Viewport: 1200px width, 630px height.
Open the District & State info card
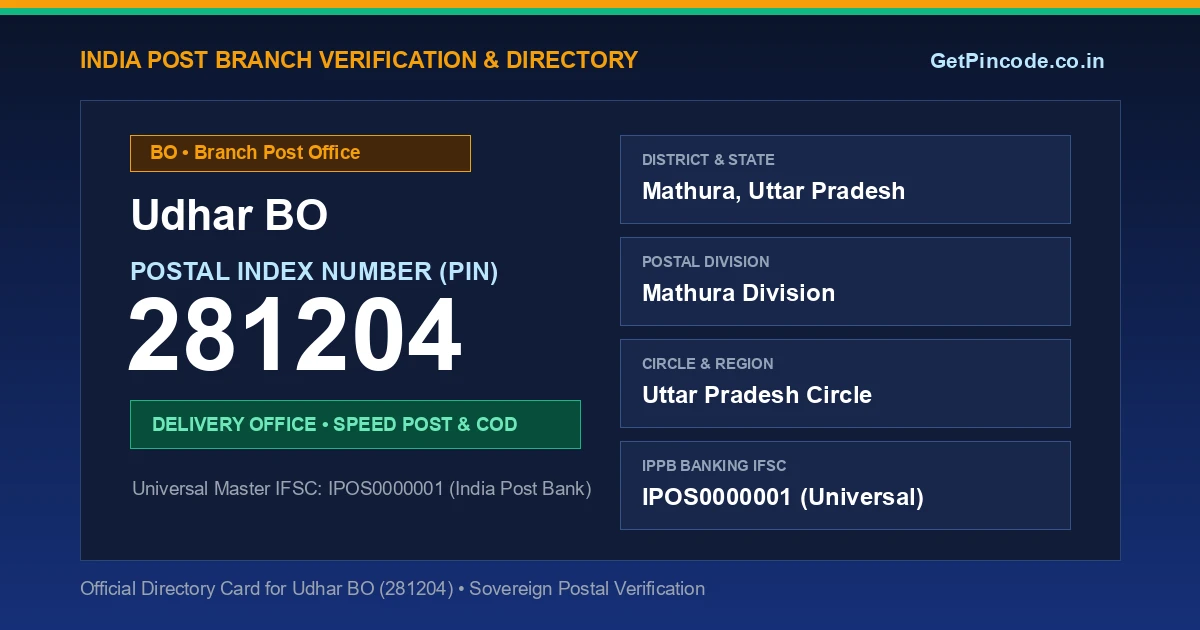click(x=845, y=179)
